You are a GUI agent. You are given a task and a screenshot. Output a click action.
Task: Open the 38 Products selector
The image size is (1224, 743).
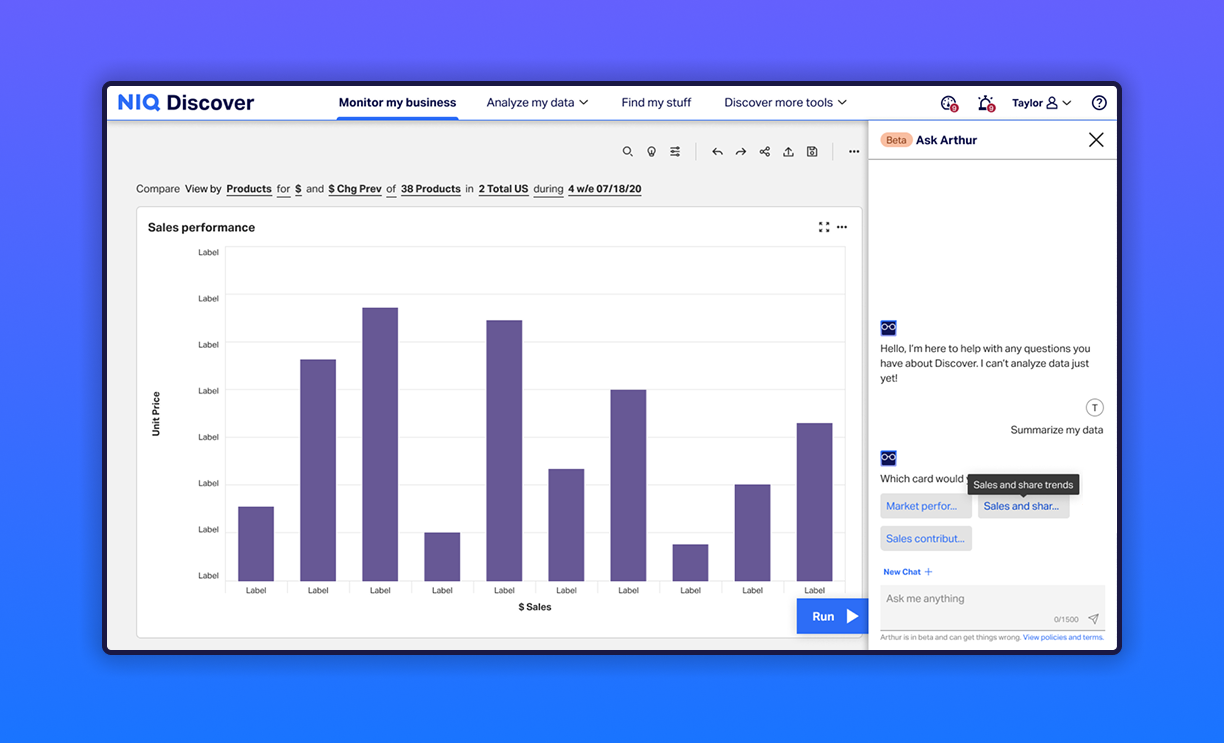pyautogui.click(x=431, y=189)
